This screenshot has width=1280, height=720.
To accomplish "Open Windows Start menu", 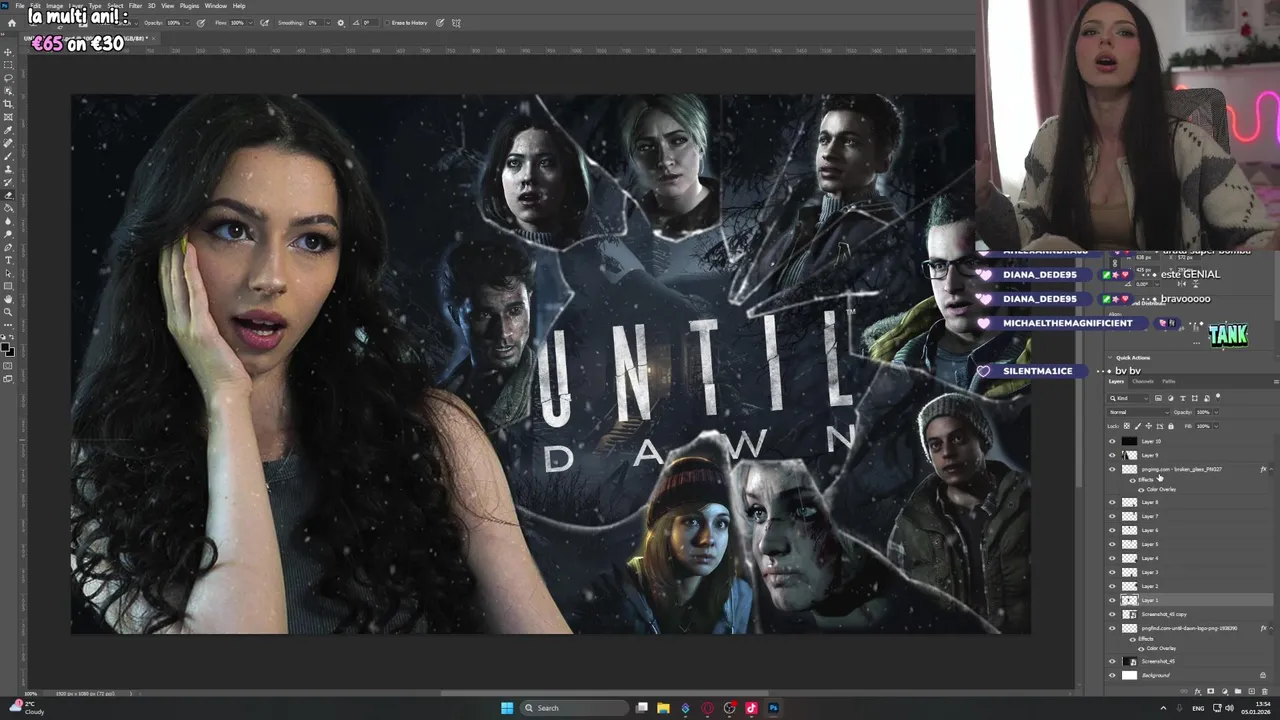I will click(x=507, y=708).
